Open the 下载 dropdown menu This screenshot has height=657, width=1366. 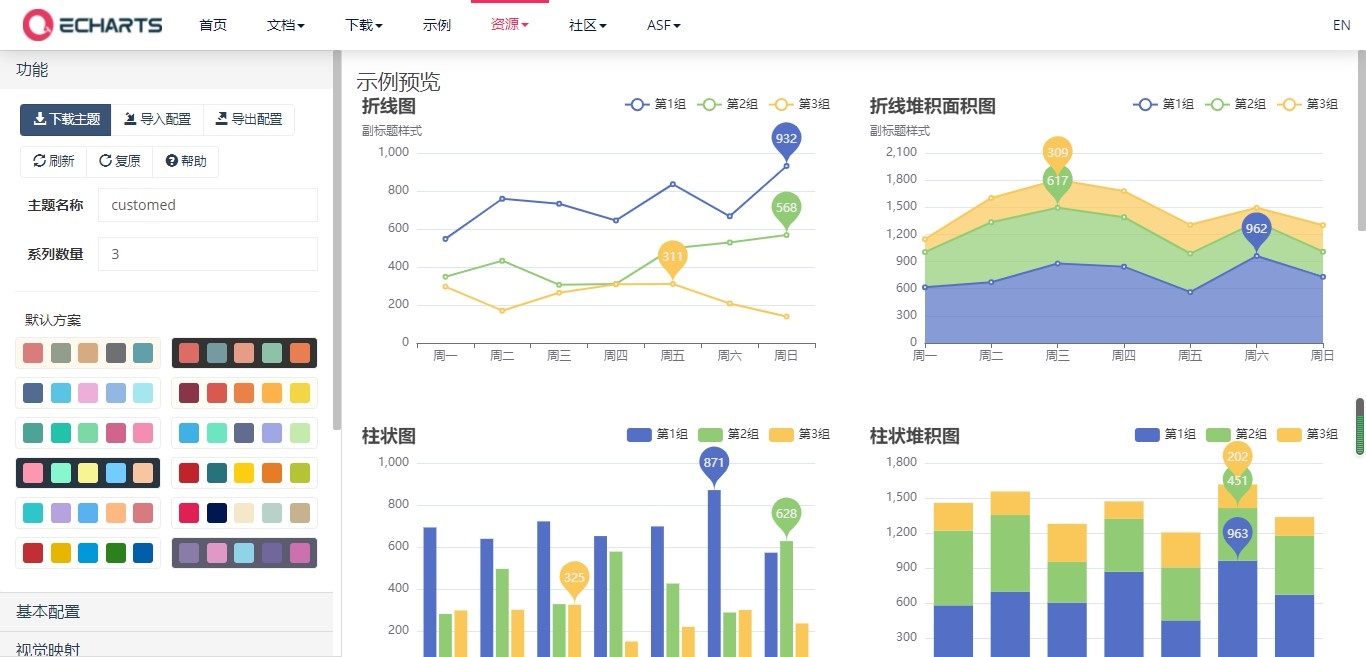(364, 25)
